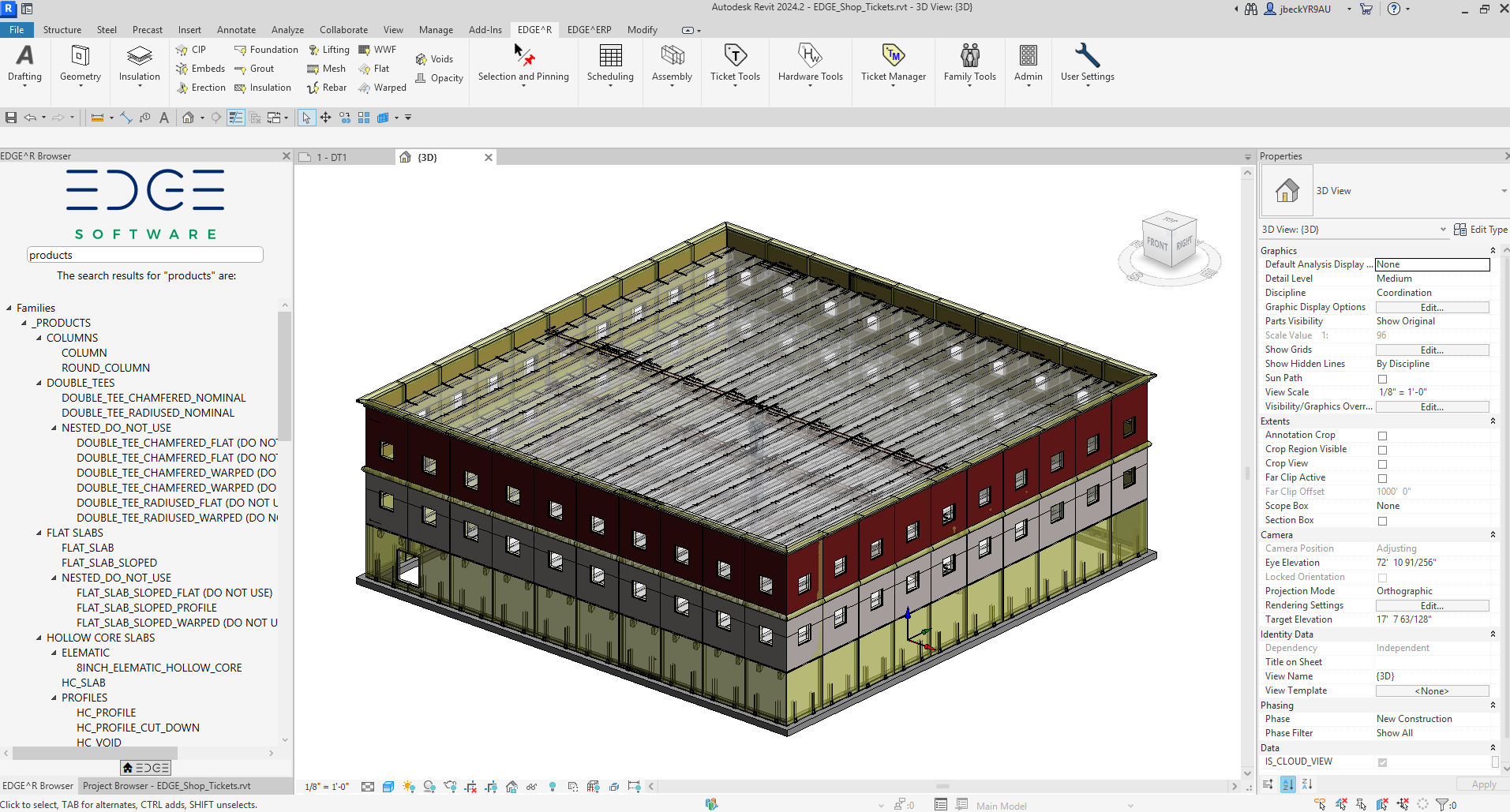1510x812 pixels.
Task: Collapse the DOUBLE_TEES tree node
Action: [x=39, y=384]
